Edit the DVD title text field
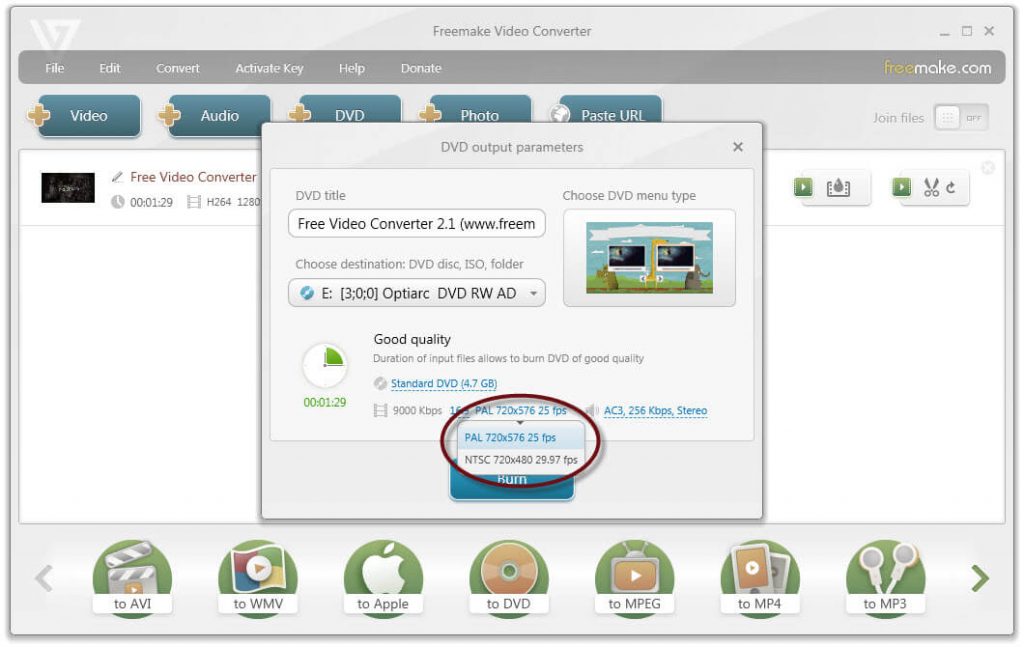This screenshot has height=647, width=1024. (417, 224)
